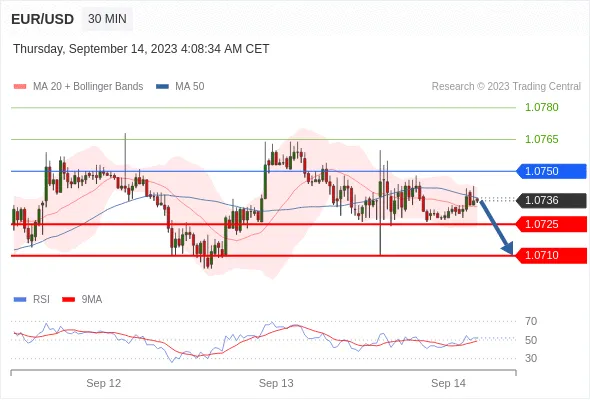Toggle the RSI legend label
Screen dimensions: 590x400
pos(41,300)
